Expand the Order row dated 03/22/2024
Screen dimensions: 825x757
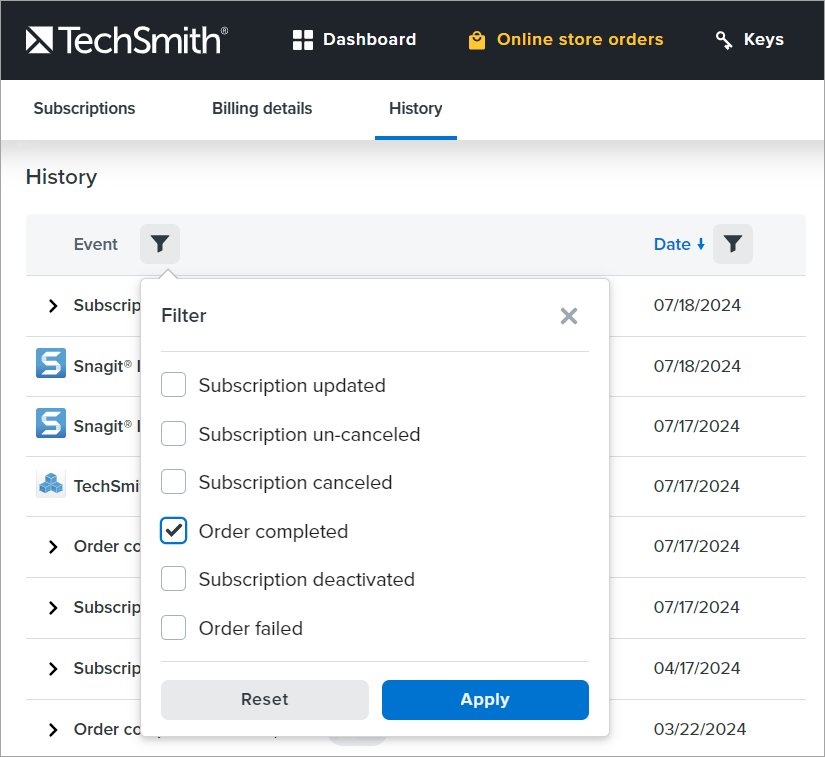coord(53,730)
